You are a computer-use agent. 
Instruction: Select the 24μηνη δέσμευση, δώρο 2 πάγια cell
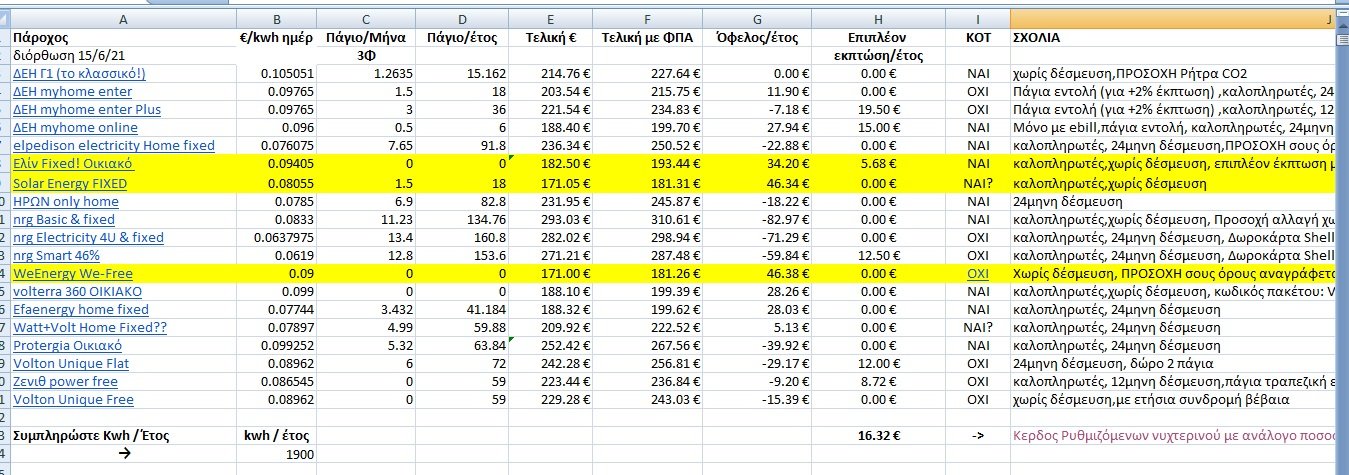(x=1172, y=363)
